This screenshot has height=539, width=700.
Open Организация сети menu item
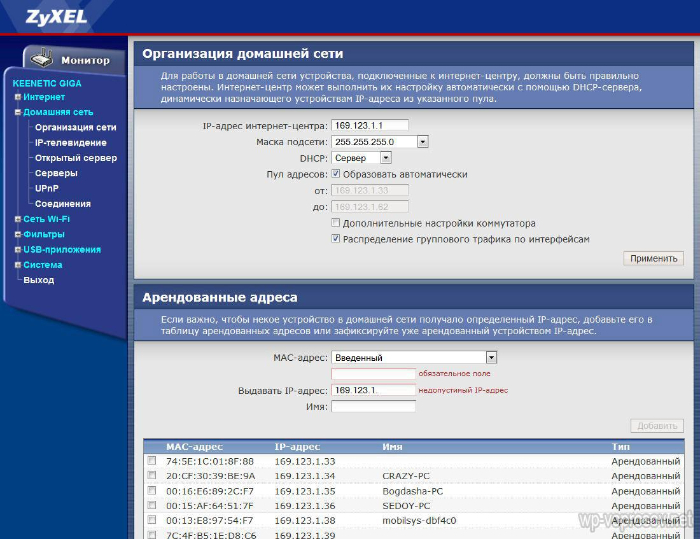(75, 127)
